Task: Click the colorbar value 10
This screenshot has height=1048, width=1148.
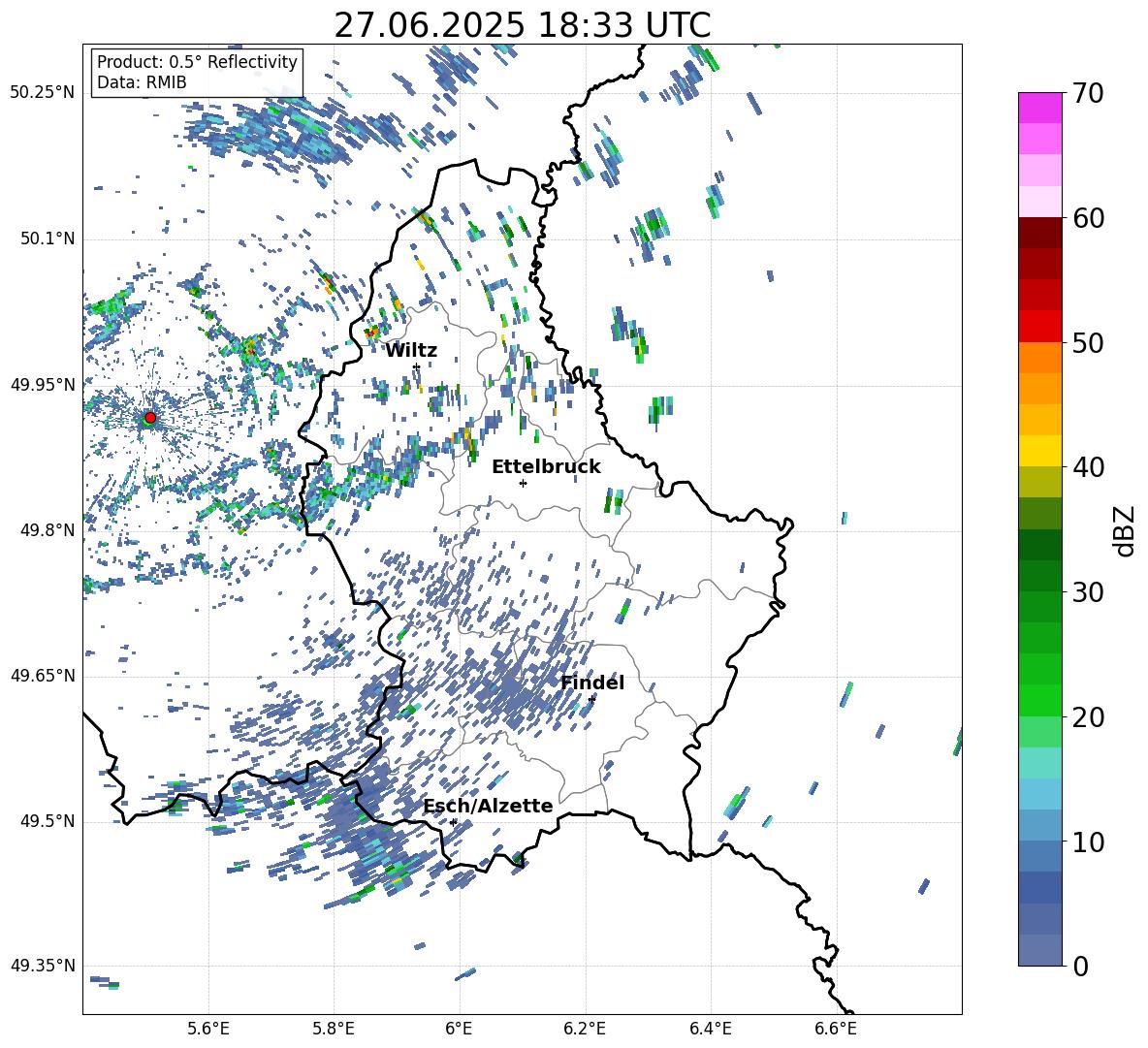Action: [1089, 842]
